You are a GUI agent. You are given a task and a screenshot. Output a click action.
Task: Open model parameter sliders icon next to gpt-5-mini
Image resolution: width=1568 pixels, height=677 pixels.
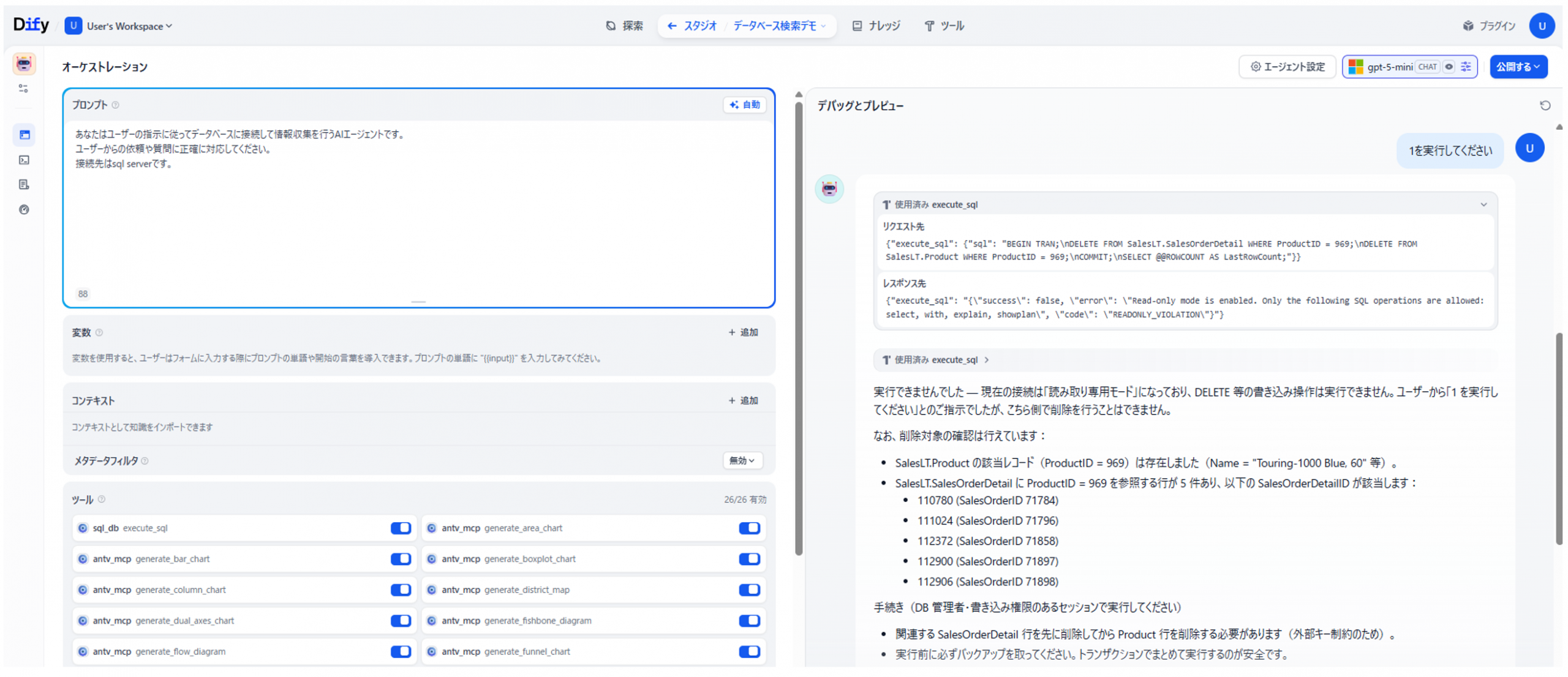coord(1466,67)
